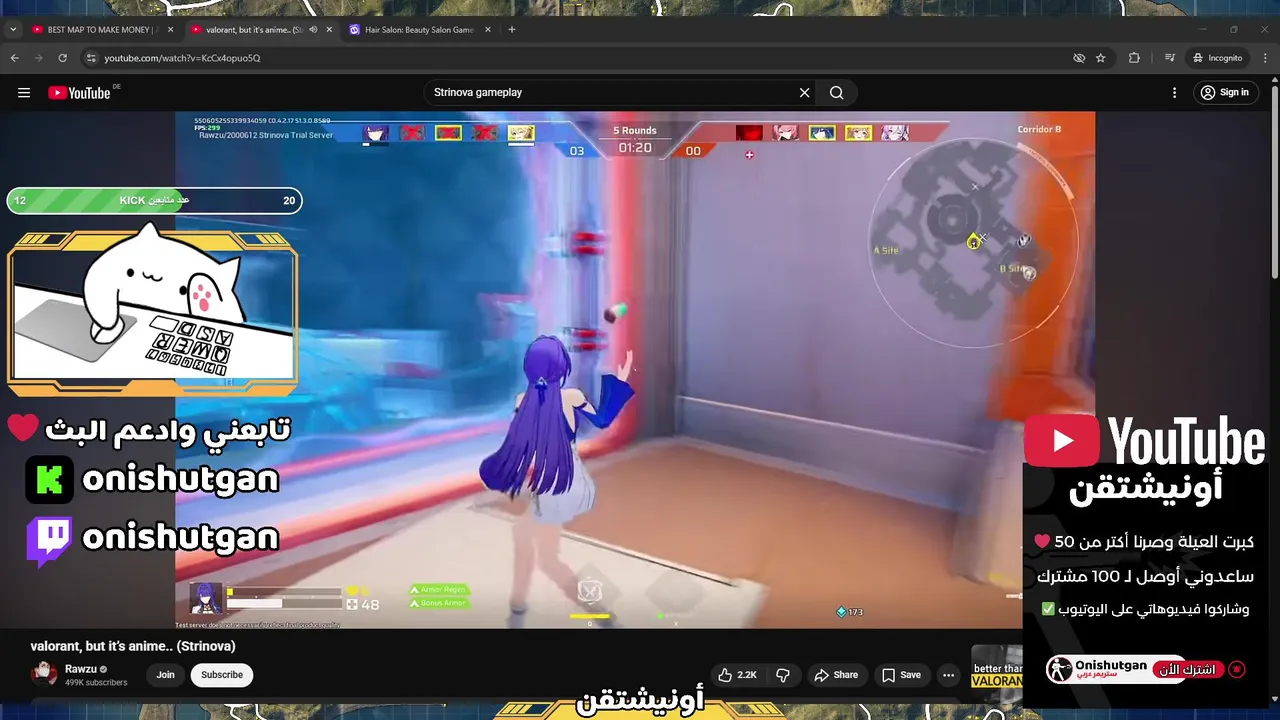The height and width of the screenshot is (720, 1280).
Task: Close the Hair Salon tab
Action: [488, 30]
